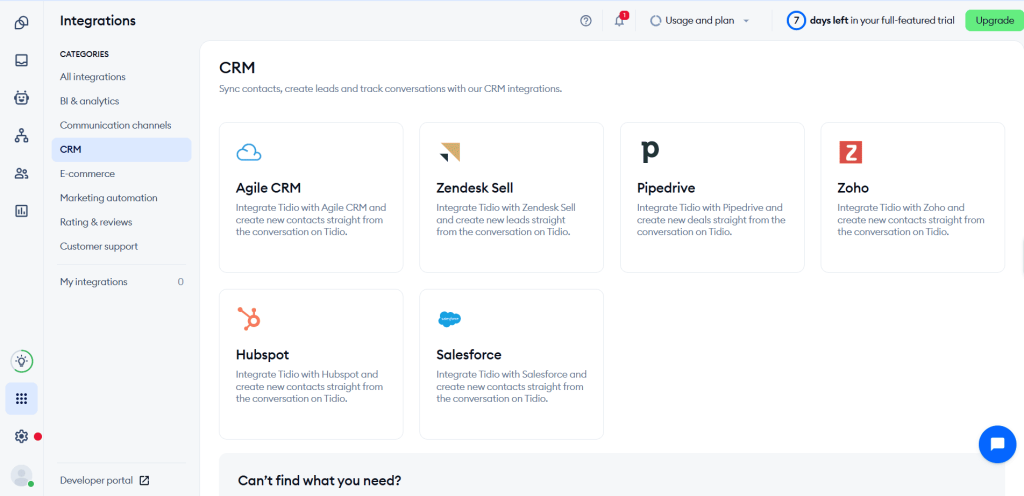
Task: Open the settings gear icon
Action: [22, 436]
